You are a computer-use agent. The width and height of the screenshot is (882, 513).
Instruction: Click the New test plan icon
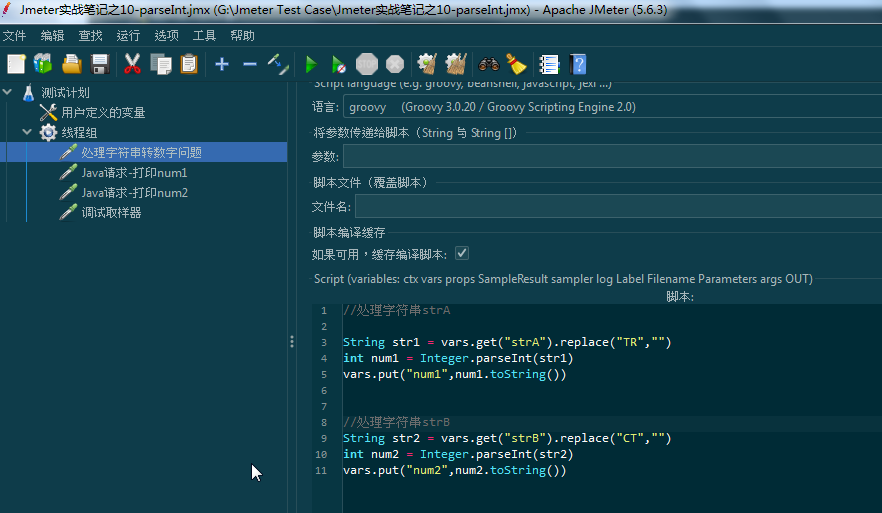pyautogui.click(x=16, y=64)
